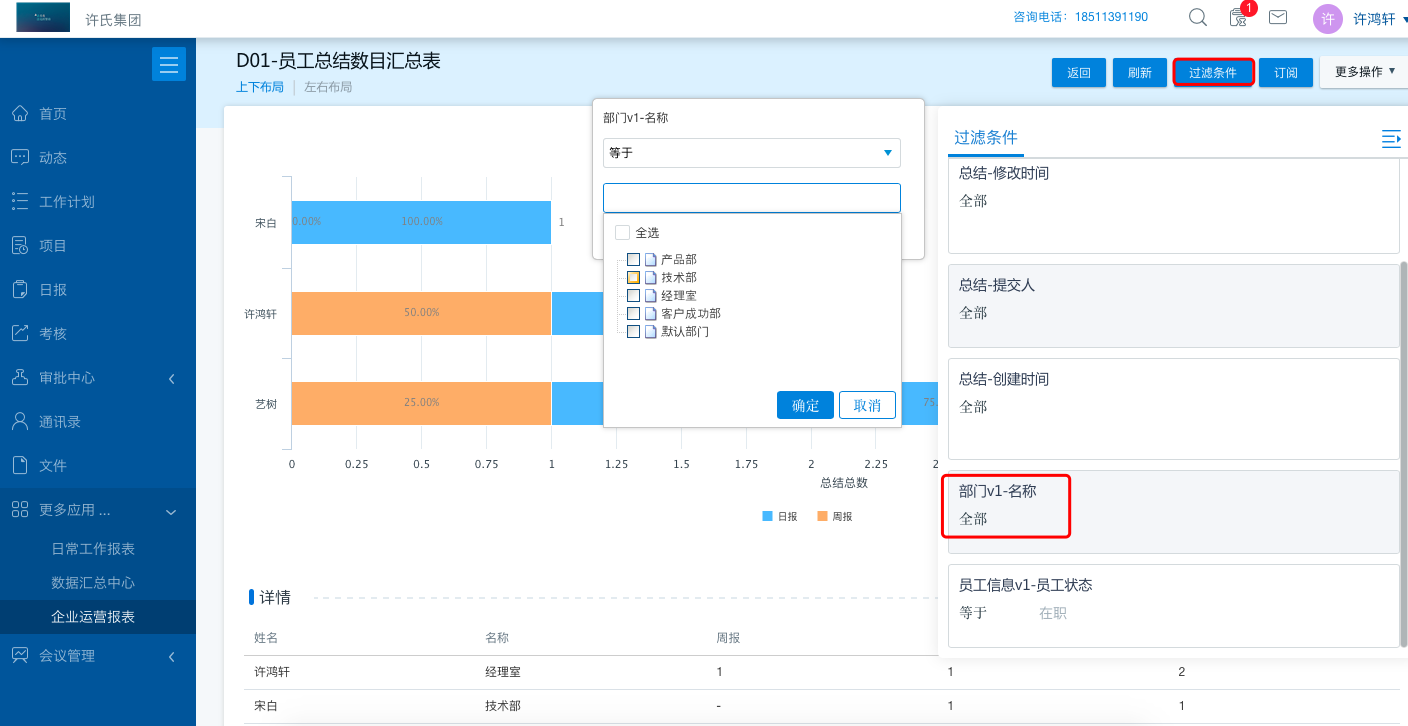Click the 首页 home icon

tap(19, 113)
